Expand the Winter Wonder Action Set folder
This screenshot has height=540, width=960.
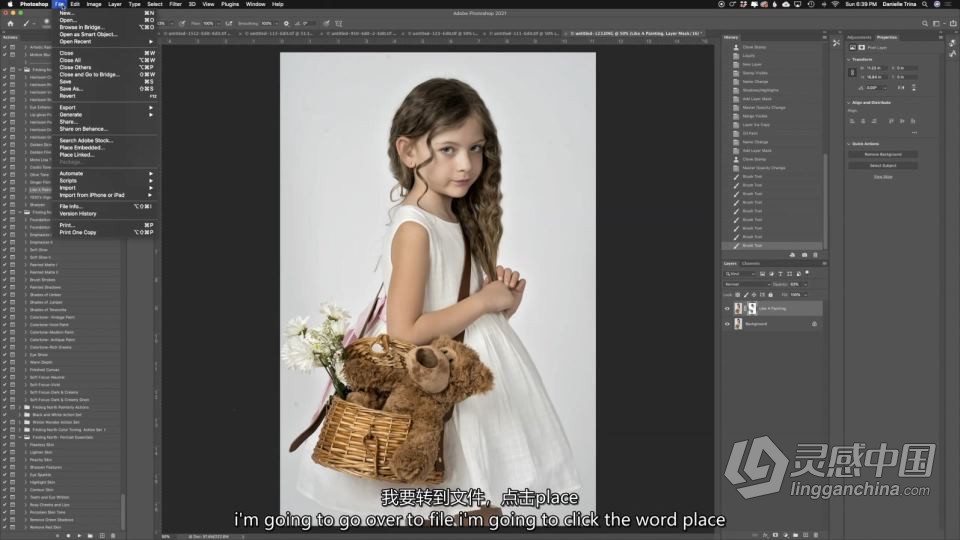tap(20, 422)
